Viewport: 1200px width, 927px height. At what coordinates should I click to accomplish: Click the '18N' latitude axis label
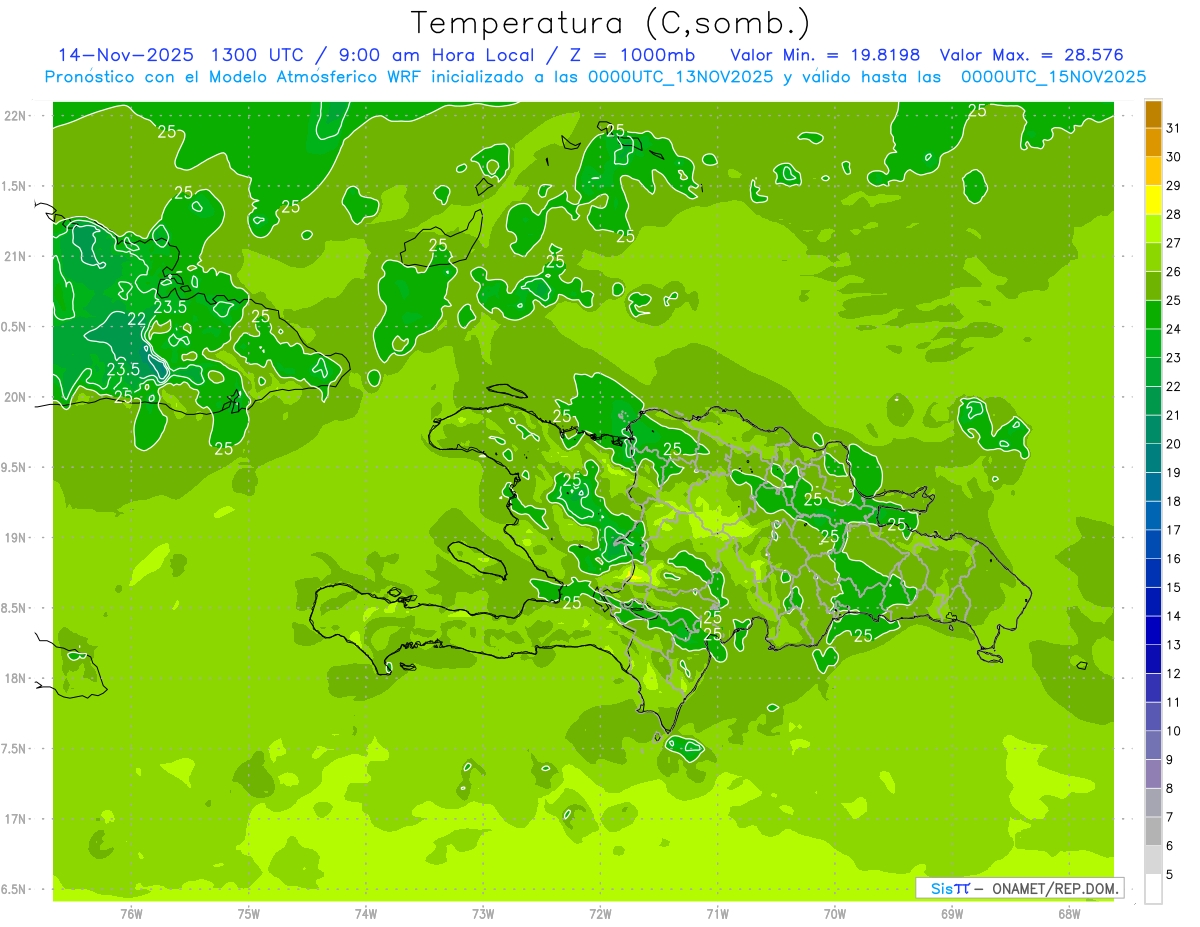14,678
